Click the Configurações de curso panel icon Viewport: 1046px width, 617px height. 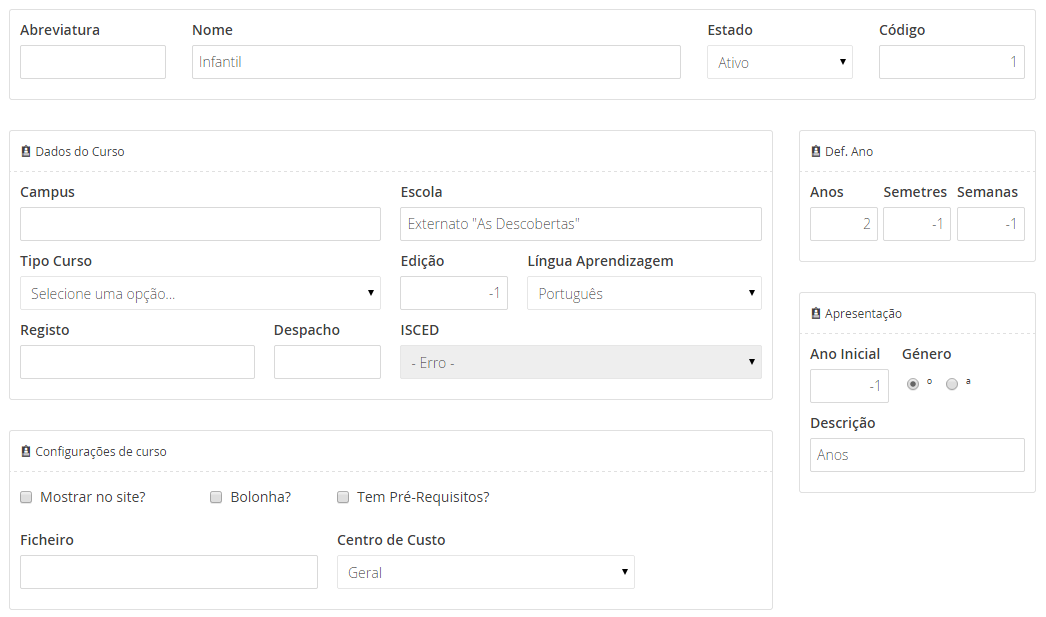(x=26, y=452)
